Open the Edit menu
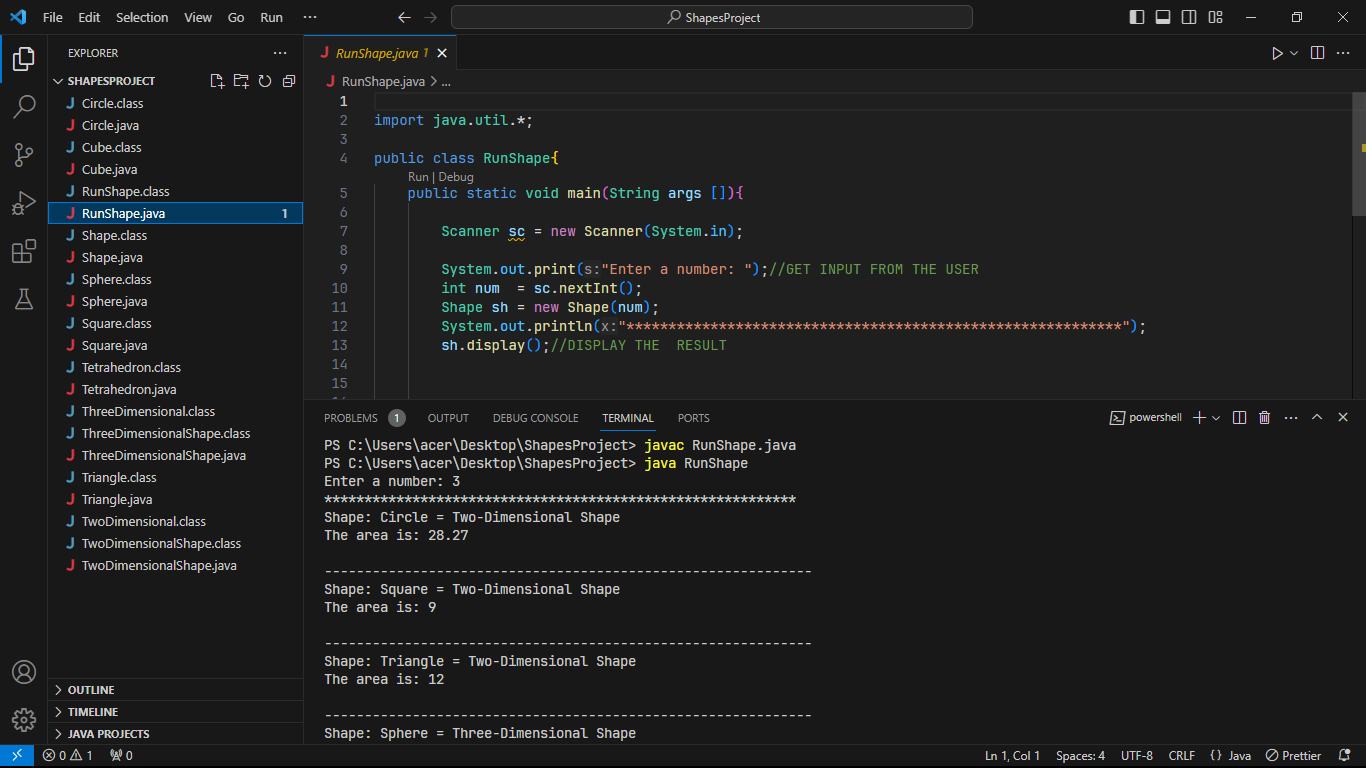This screenshot has width=1366, height=768. coord(89,17)
